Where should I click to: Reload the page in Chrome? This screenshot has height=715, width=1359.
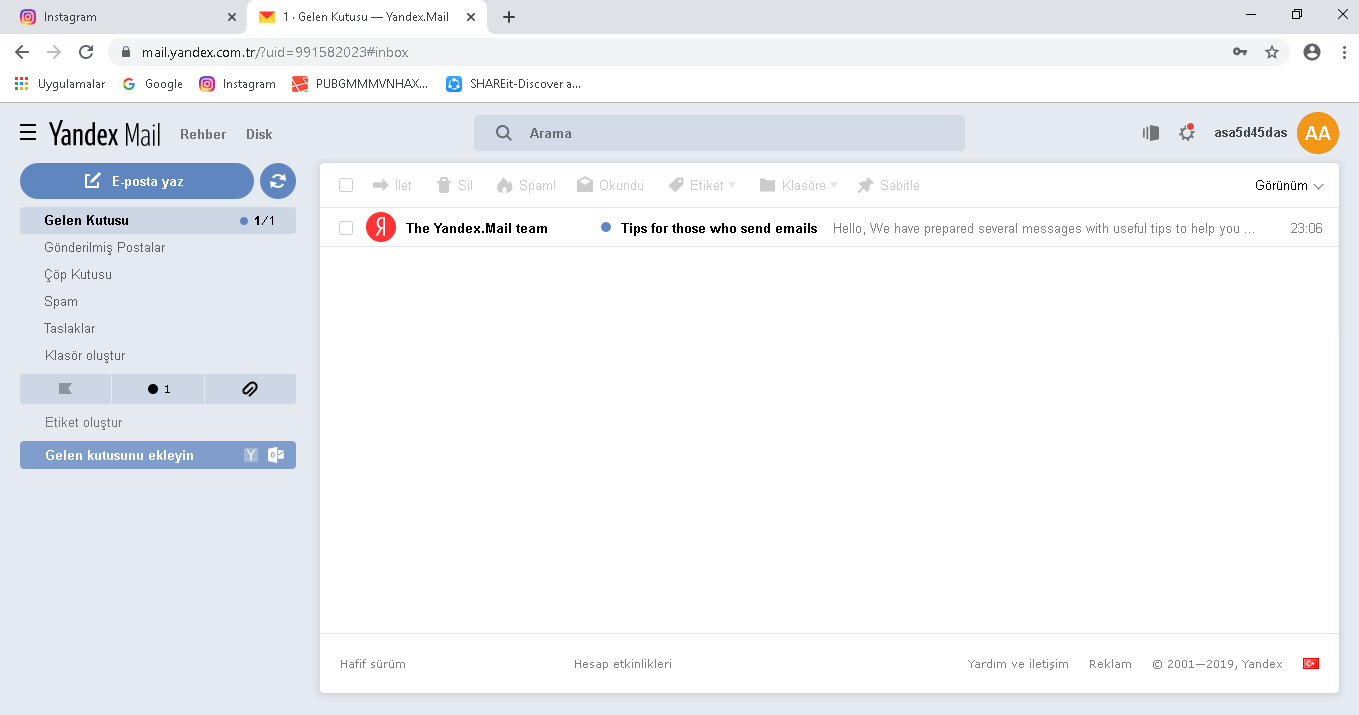pos(86,52)
